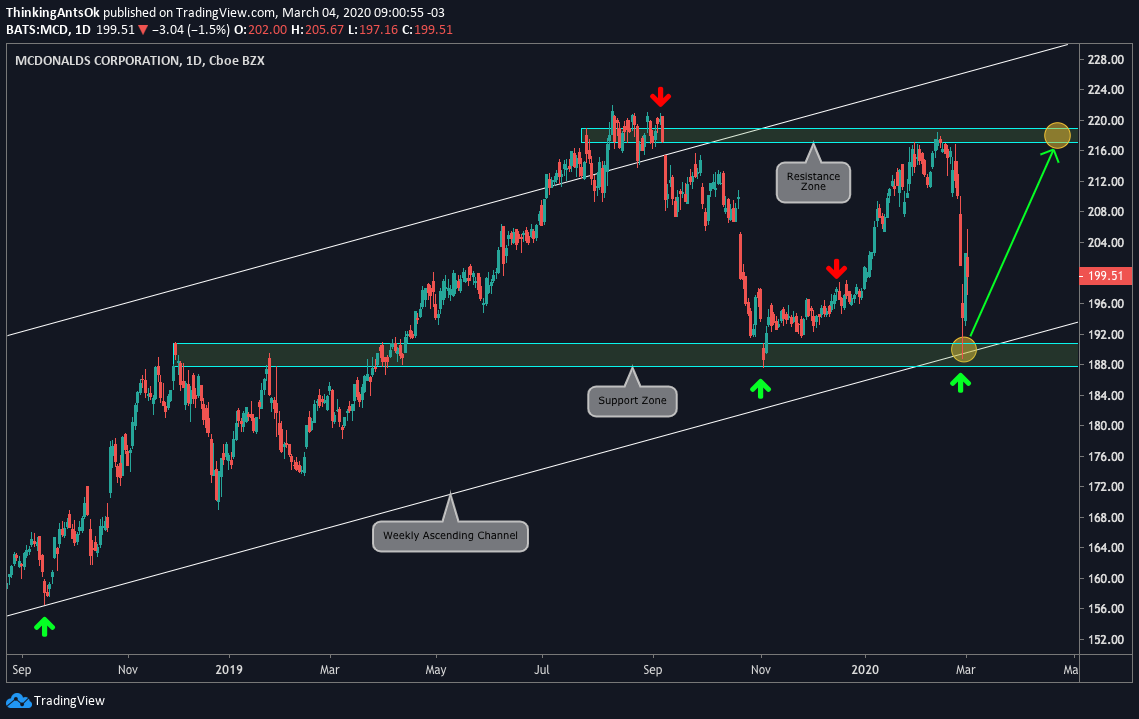Screen dimensions: 1139x719
Task: Click the red down arrow above the September 2019 high
Action: coord(660,97)
